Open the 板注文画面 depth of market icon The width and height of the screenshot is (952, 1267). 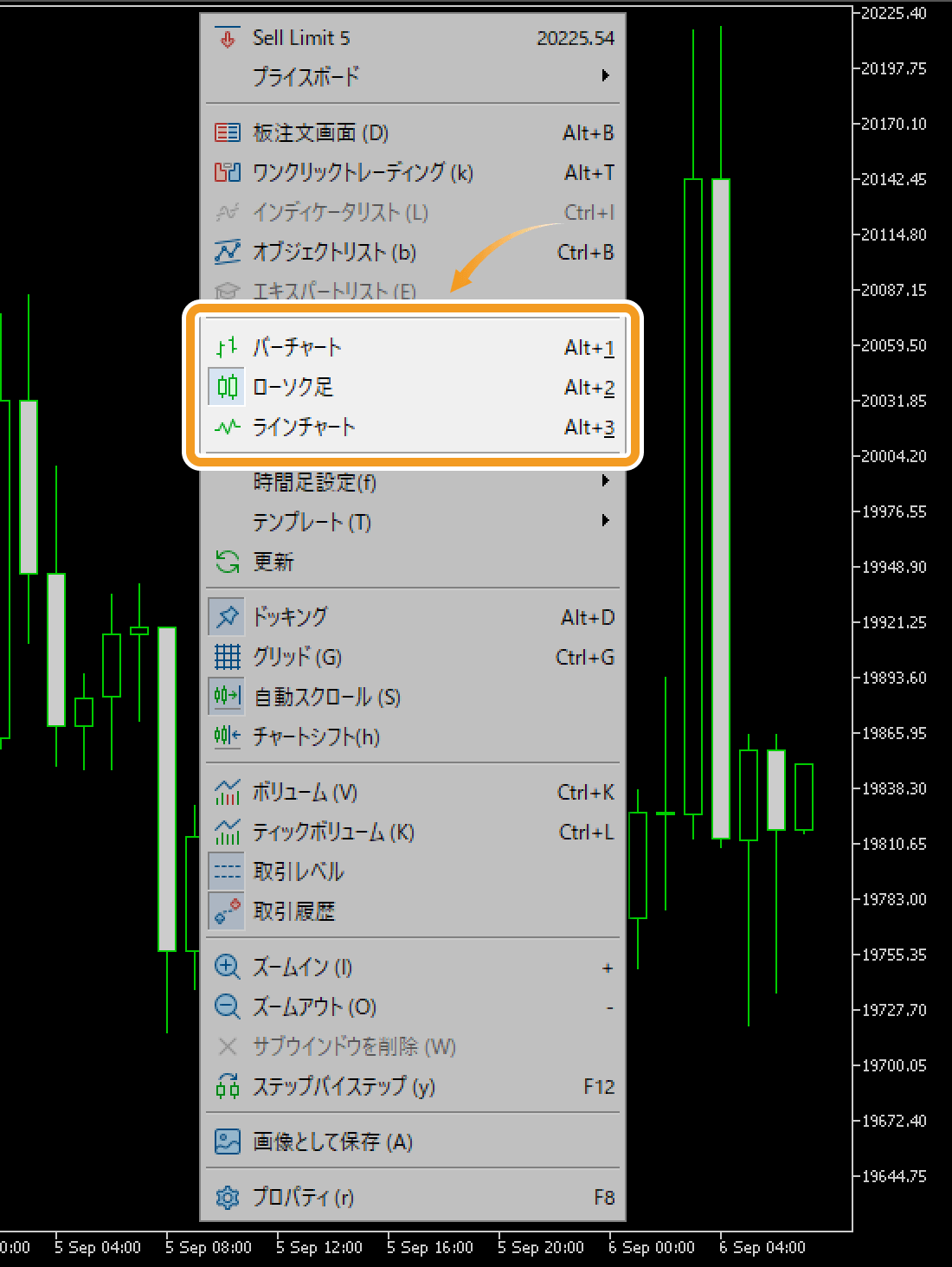click(x=228, y=132)
